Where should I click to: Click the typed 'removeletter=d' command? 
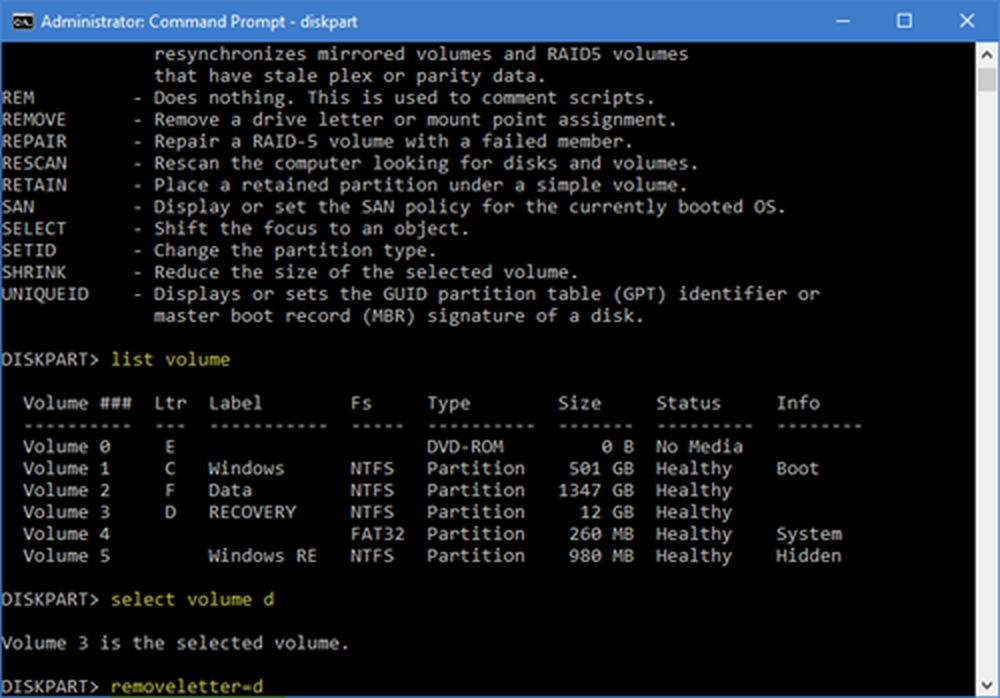187,687
